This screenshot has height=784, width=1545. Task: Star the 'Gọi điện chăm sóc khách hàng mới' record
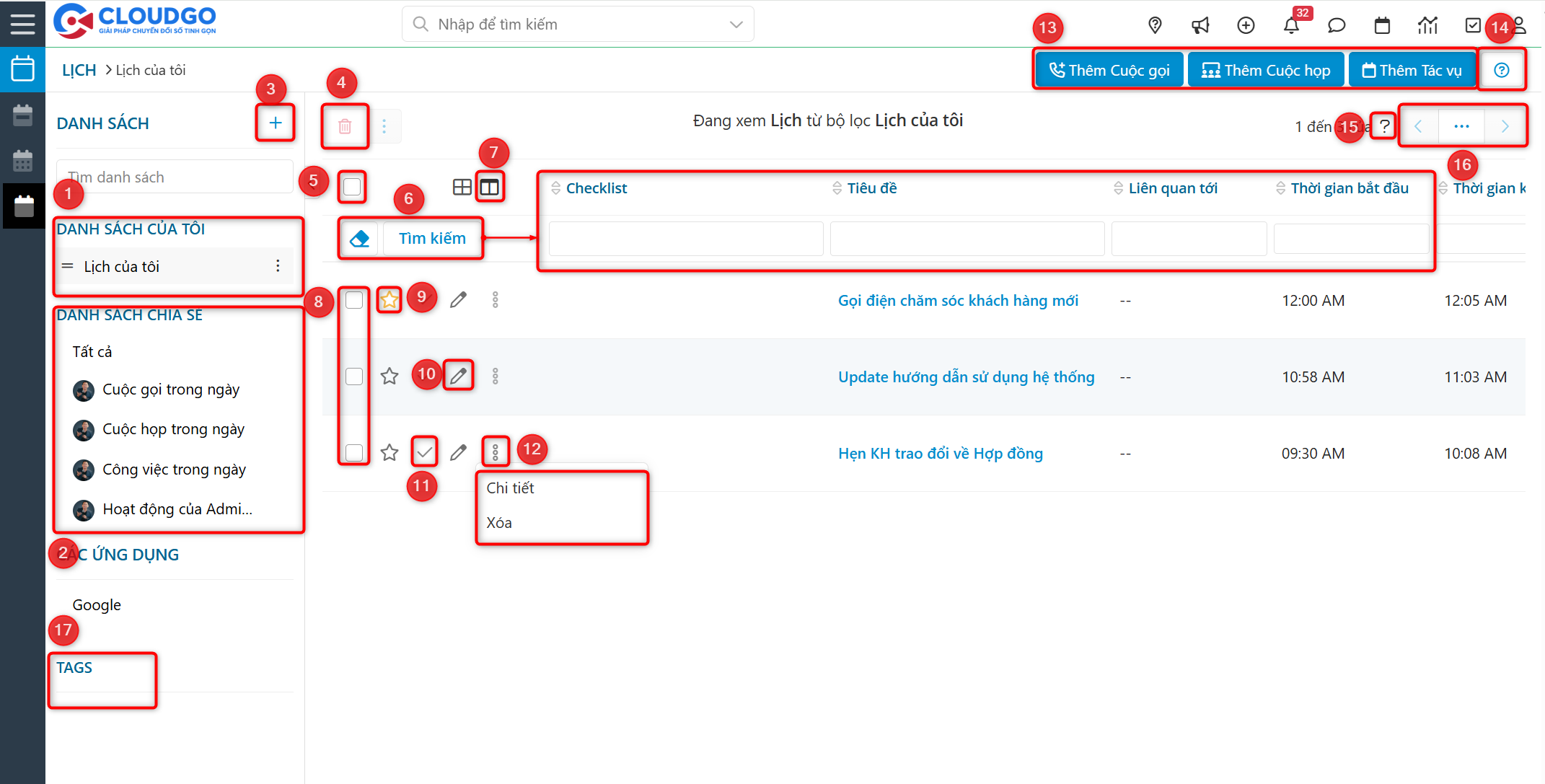(x=389, y=299)
